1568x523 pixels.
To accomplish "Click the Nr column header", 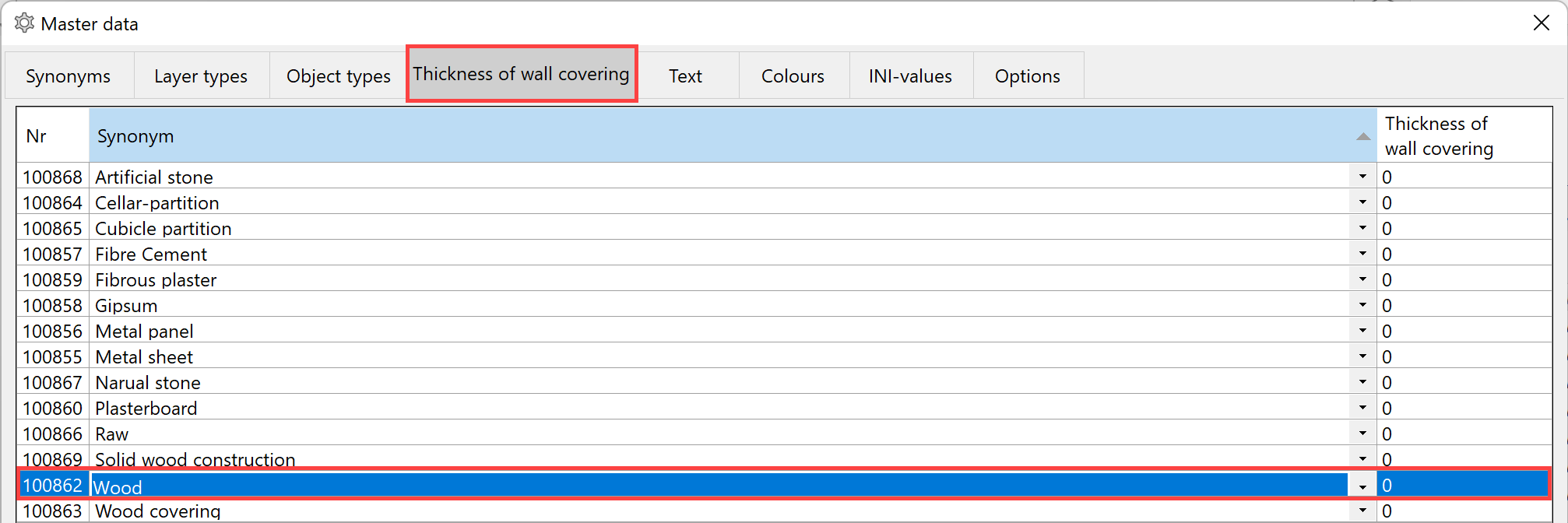I will point(53,135).
